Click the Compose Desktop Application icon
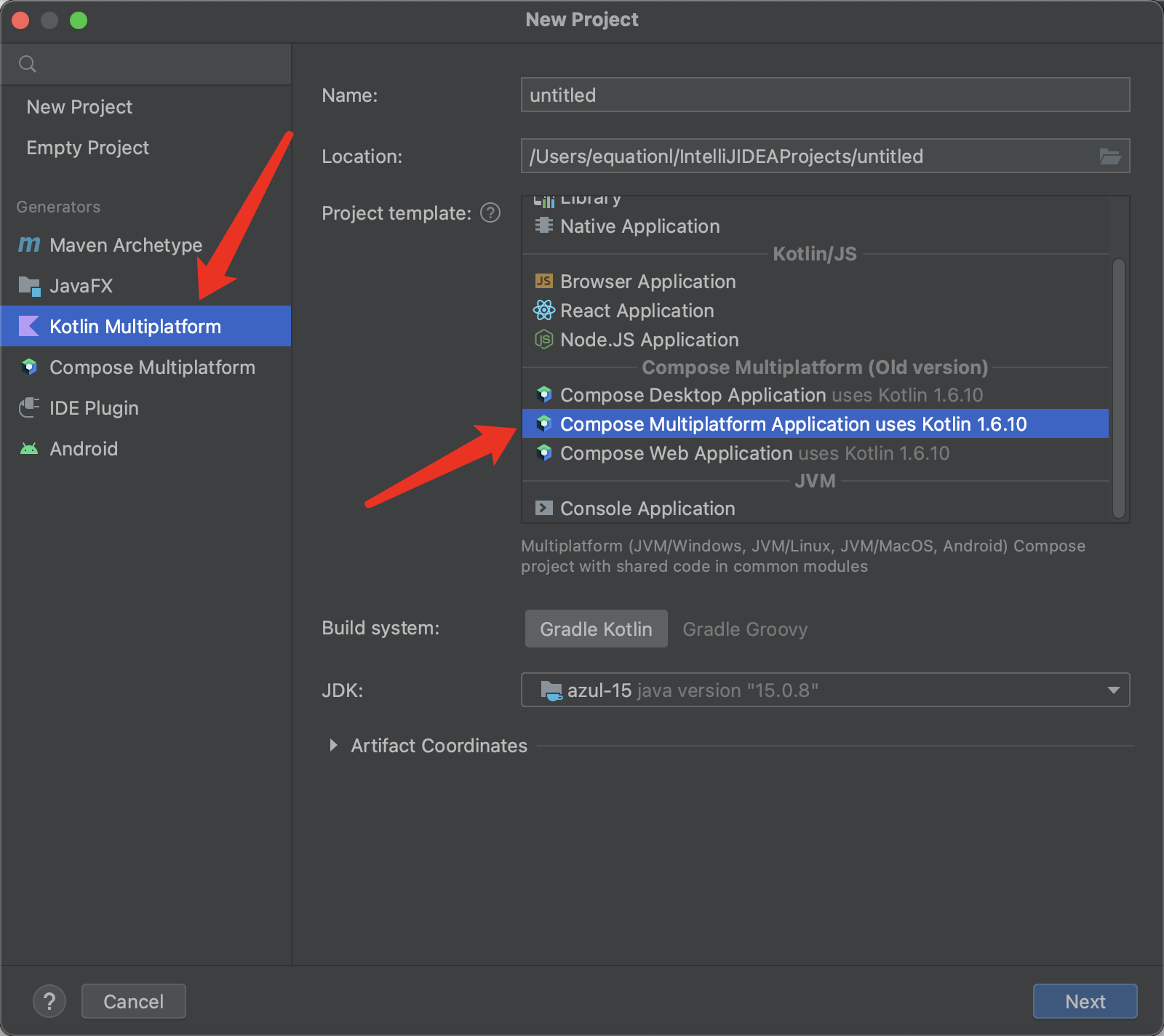 point(543,394)
